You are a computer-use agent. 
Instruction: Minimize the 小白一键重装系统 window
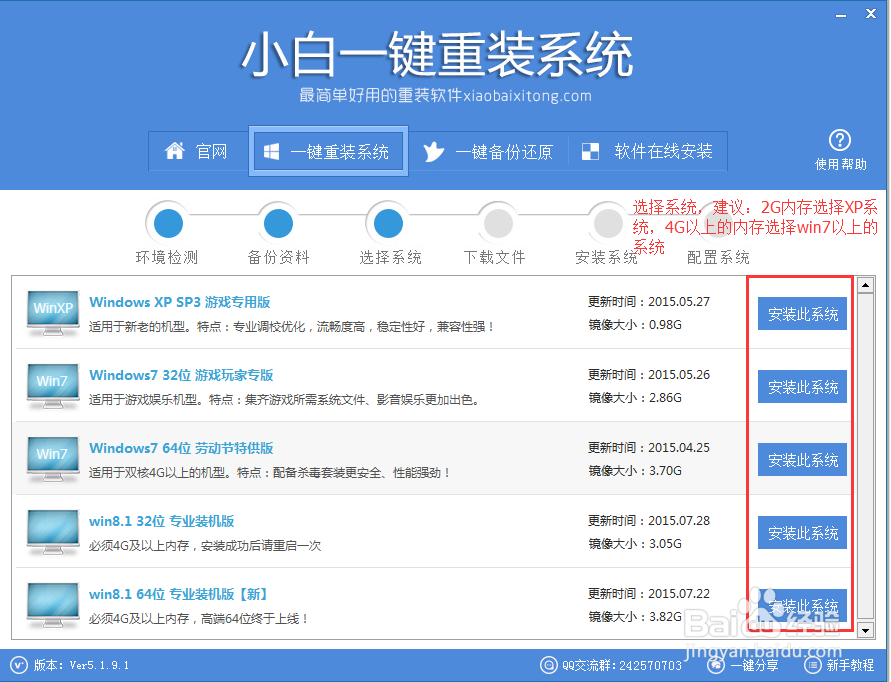pos(841,15)
